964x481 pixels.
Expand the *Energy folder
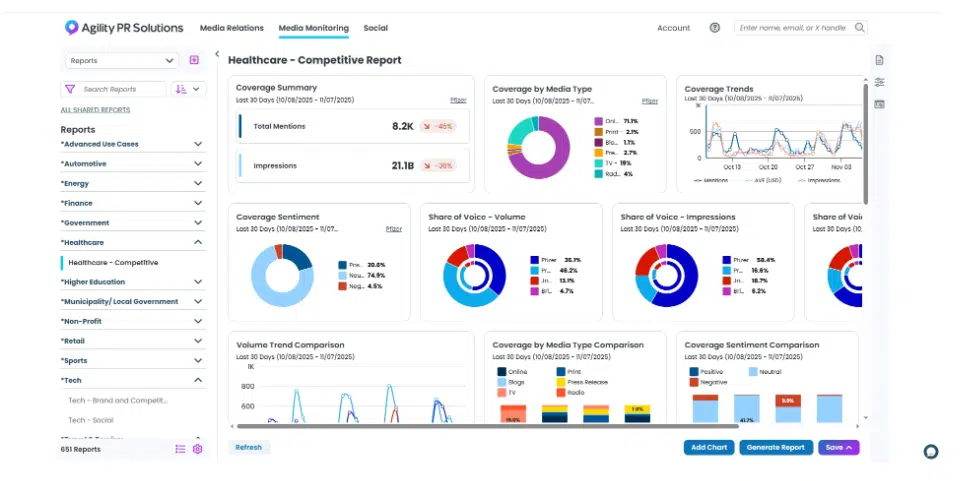tap(198, 183)
